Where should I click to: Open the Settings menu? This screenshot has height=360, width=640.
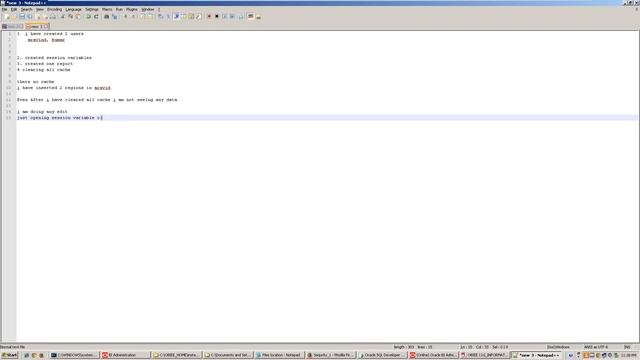[92, 9]
